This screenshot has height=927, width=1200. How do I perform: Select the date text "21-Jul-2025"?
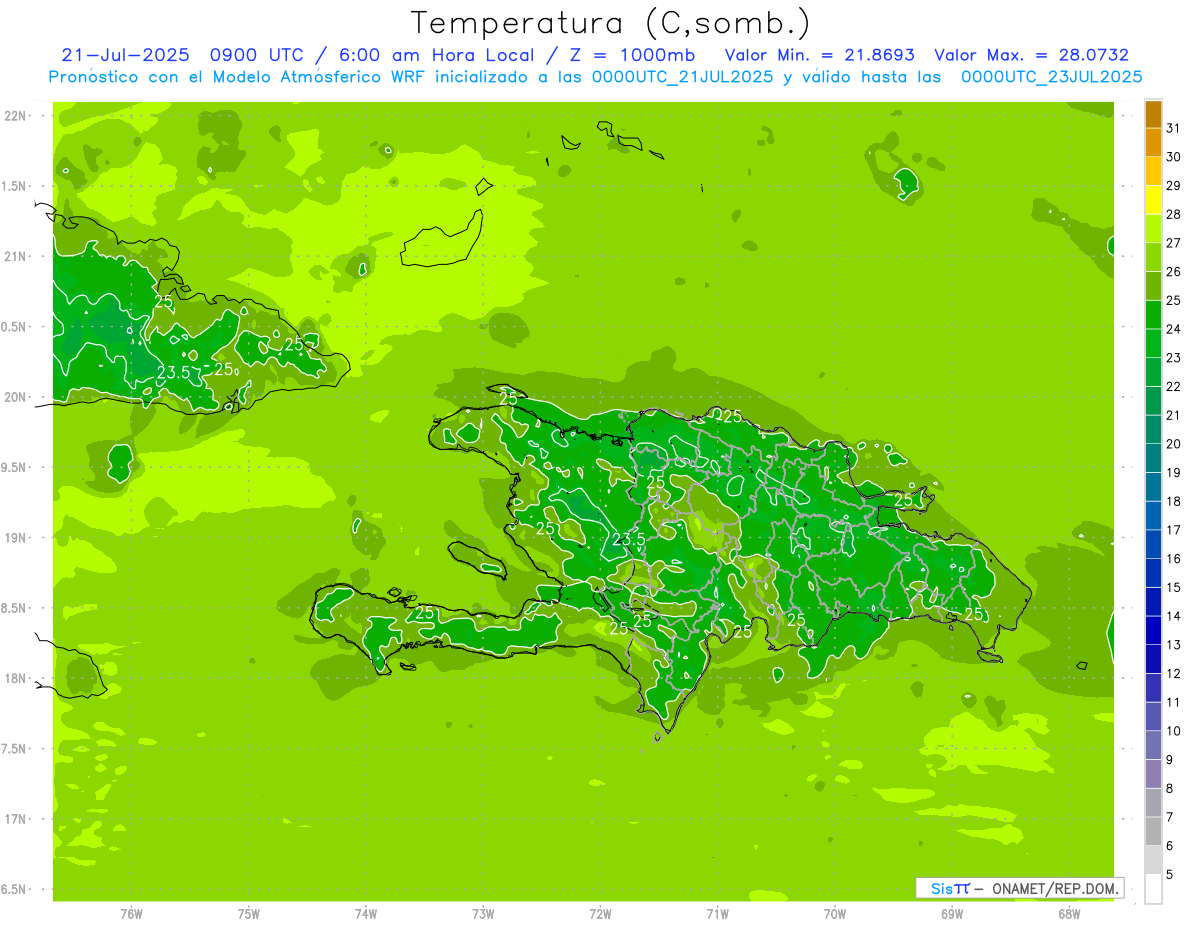[x=125, y=55]
